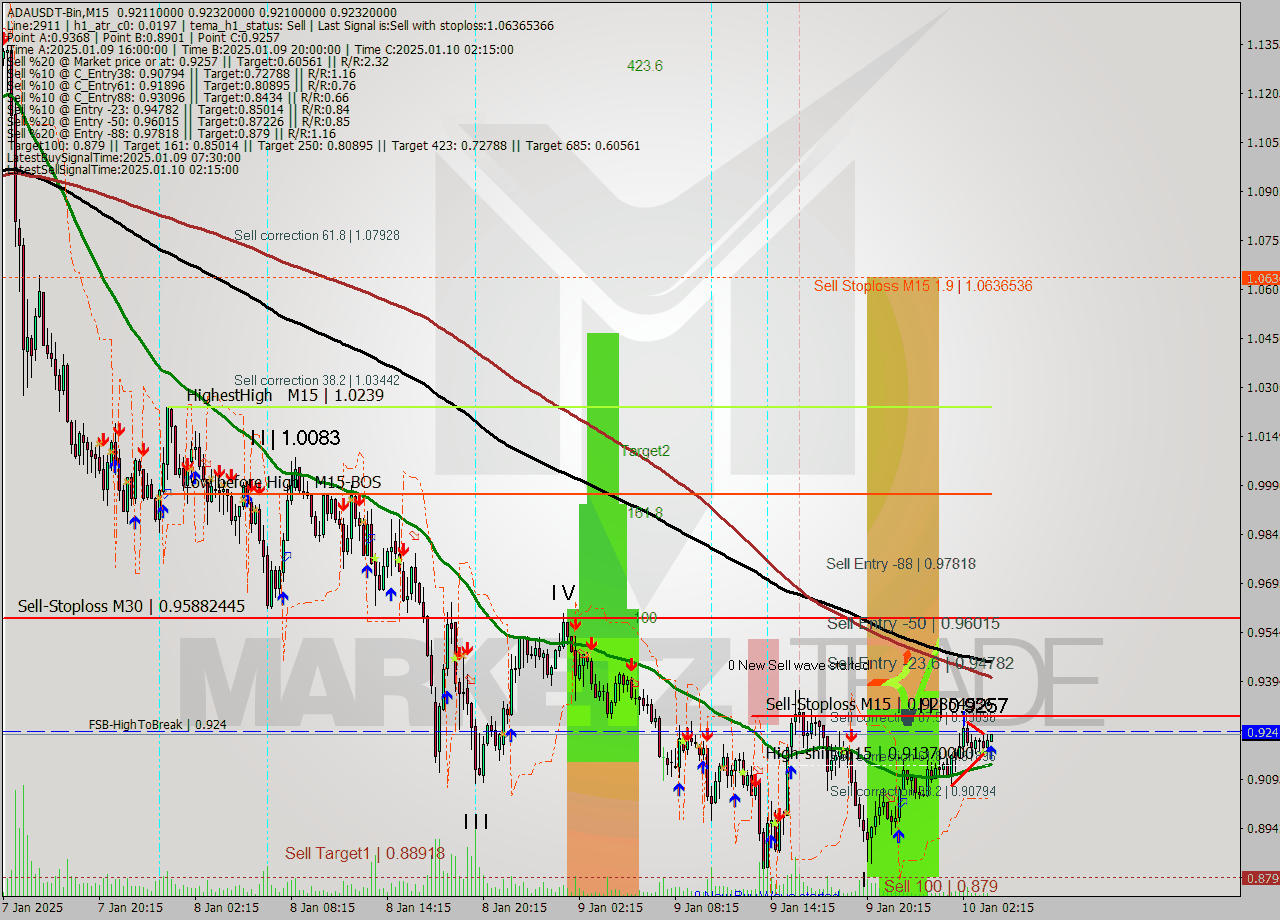Image resolution: width=1280 pixels, height=920 pixels.
Task: Click the current price tag 0.924 on the axis
Action: pyautogui.click(x=1259, y=732)
